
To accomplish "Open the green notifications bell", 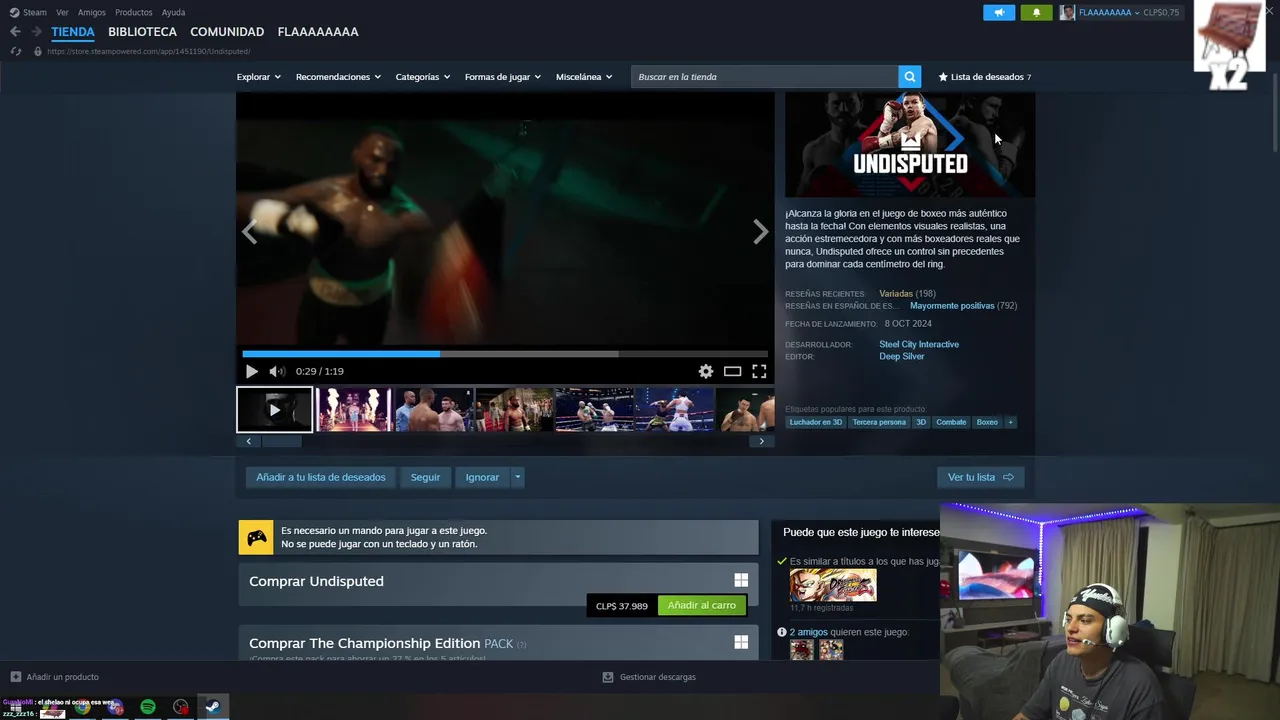I will 1036,12.
